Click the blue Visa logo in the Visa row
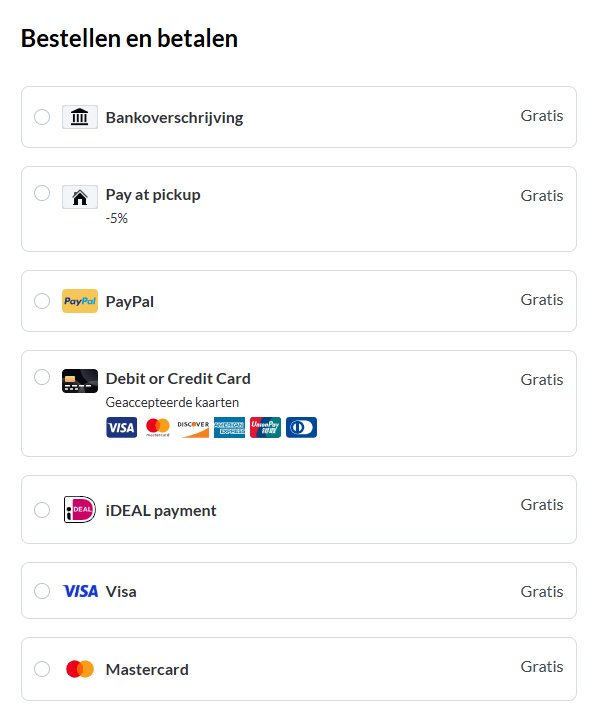Image resolution: width=612 pixels, height=715 pixels. coord(80,591)
